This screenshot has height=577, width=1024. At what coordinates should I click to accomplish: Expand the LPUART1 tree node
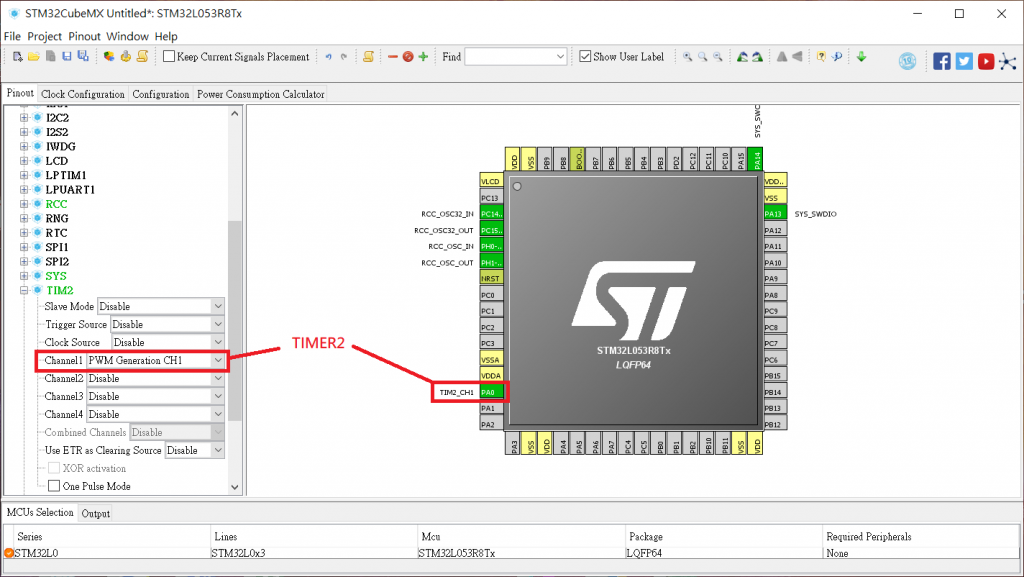pyautogui.click(x=24, y=189)
